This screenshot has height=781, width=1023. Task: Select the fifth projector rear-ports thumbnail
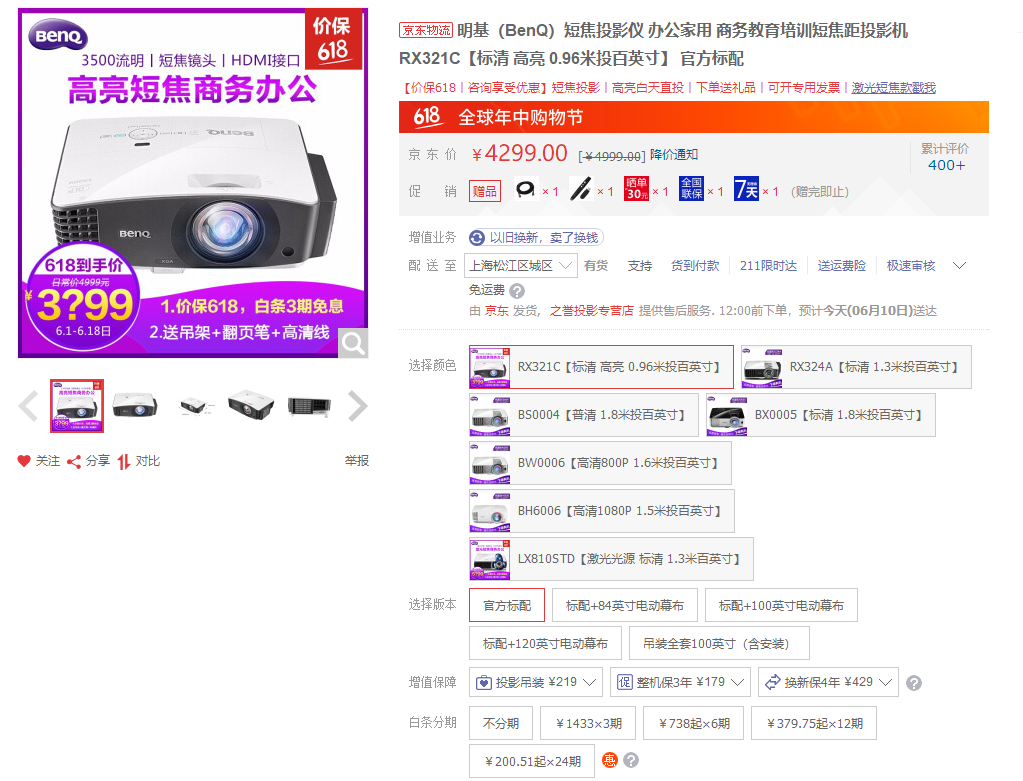(309, 406)
